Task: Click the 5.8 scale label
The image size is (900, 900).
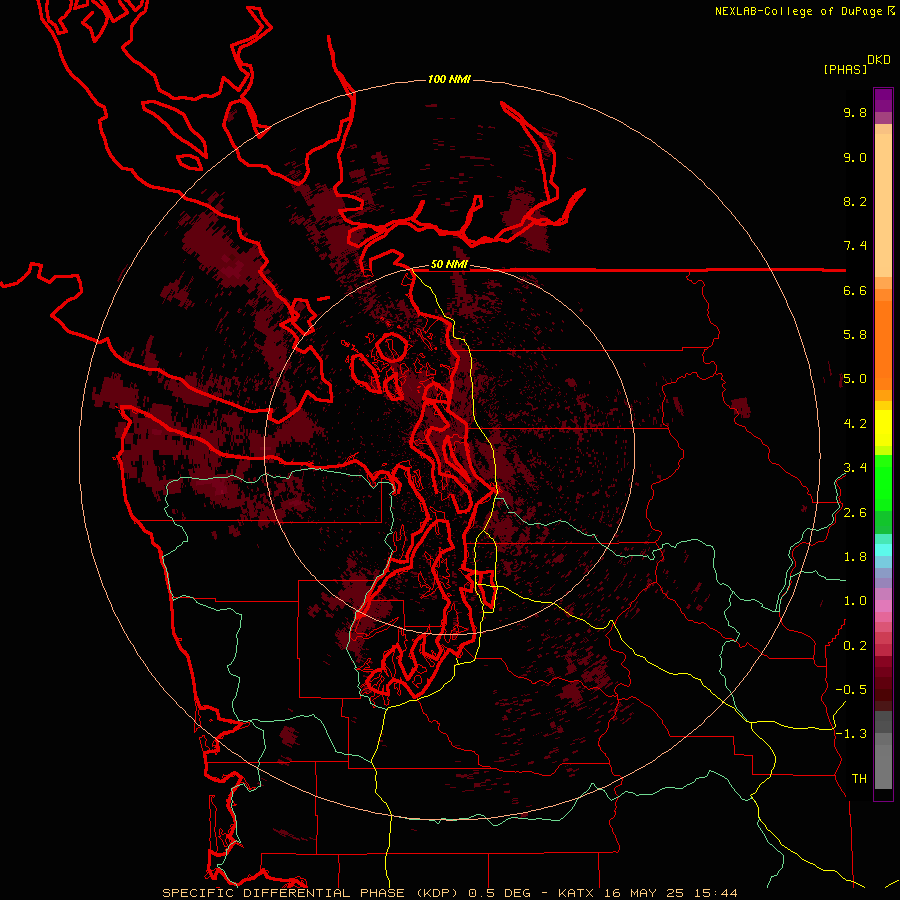Action: point(855,335)
